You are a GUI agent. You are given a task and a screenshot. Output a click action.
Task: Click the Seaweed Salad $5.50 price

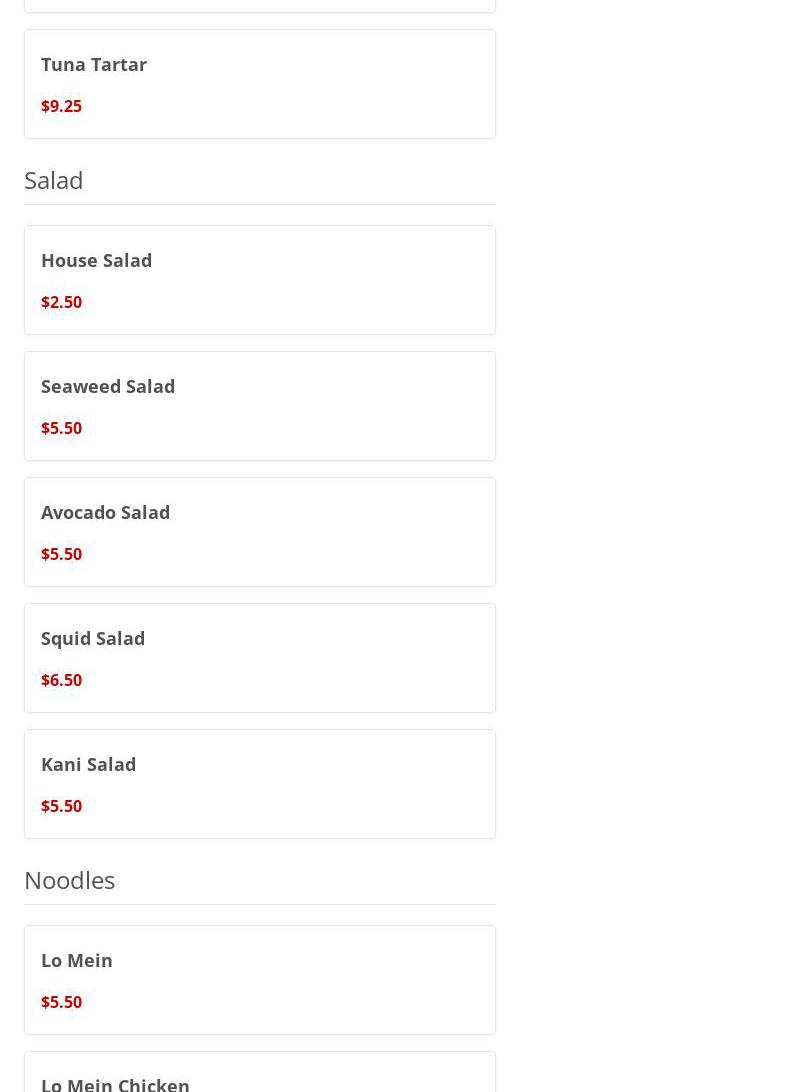[x=61, y=428]
